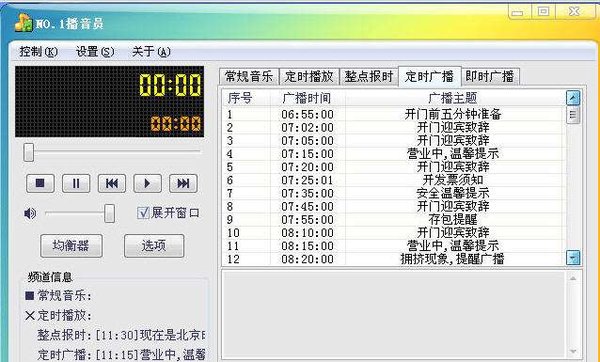Click the empty lower text pane
600x362 pixels.
(393, 315)
